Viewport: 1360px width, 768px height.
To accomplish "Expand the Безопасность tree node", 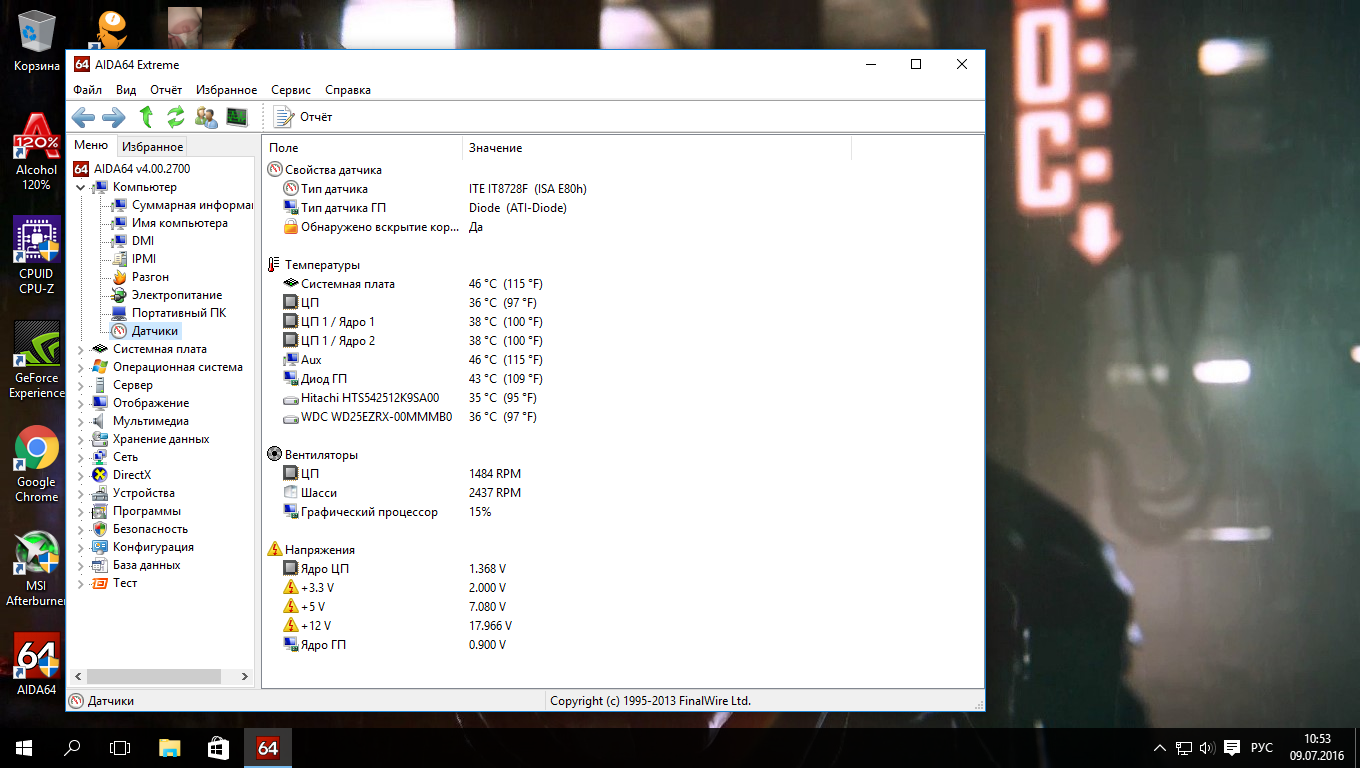I will [x=81, y=529].
